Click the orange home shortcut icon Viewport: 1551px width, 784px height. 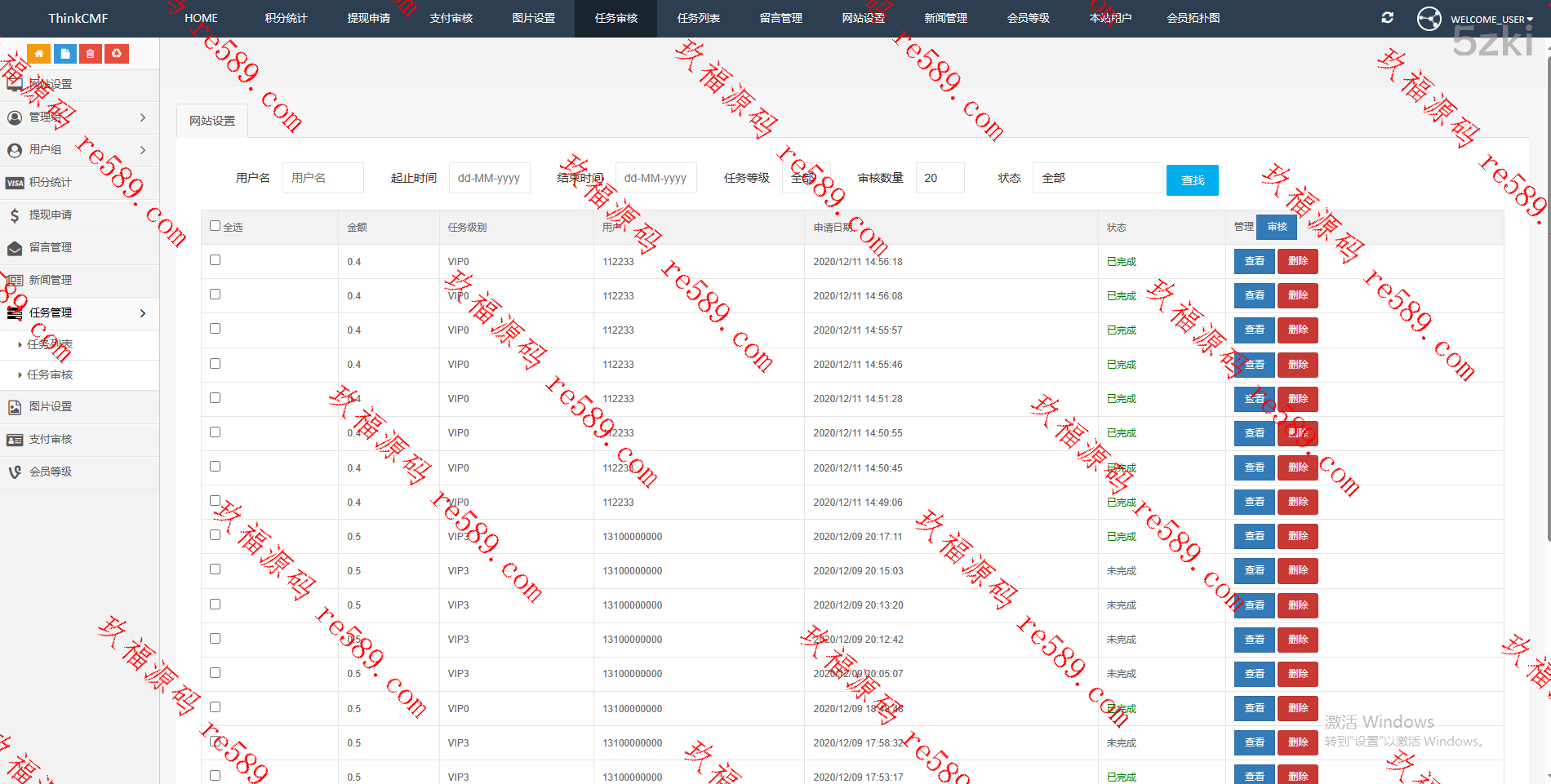point(38,54)
